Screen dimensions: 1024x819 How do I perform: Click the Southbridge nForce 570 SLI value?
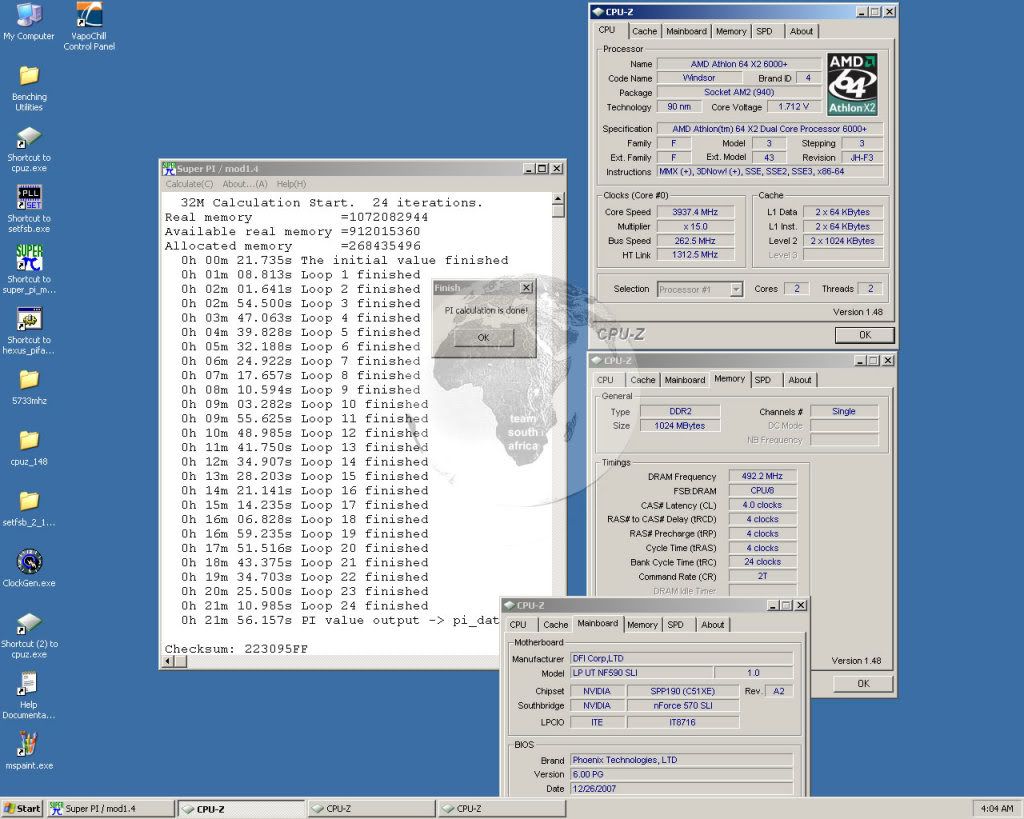[x=683, y=705]
